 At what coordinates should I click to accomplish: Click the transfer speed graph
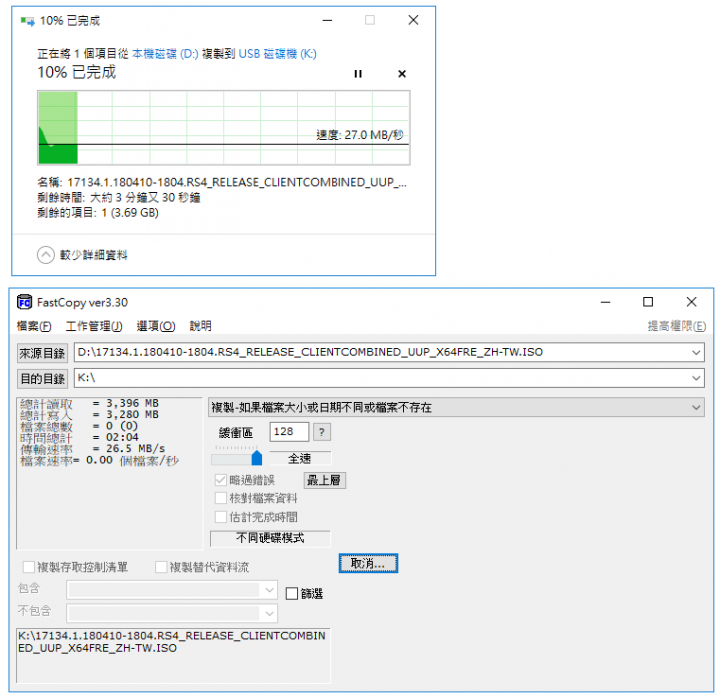(x=224, y=128)
